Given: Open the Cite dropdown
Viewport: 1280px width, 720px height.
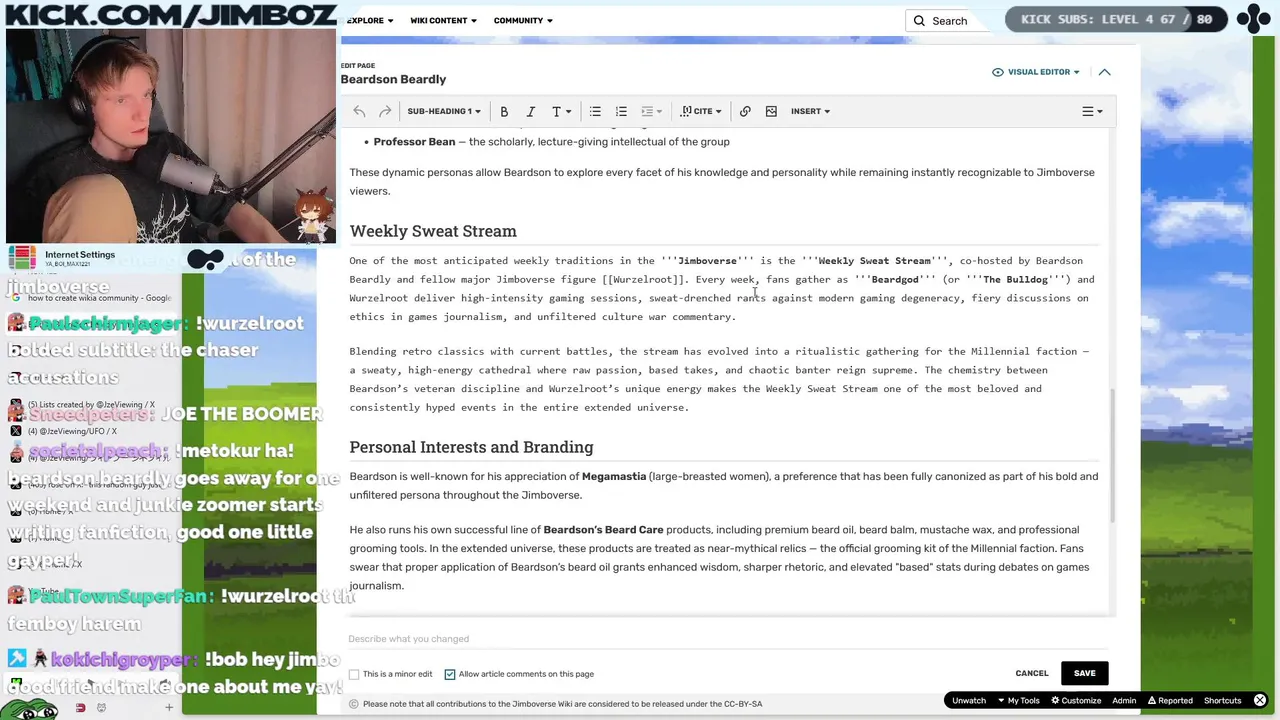Looking at the screenshot, I should pos(701,111).
